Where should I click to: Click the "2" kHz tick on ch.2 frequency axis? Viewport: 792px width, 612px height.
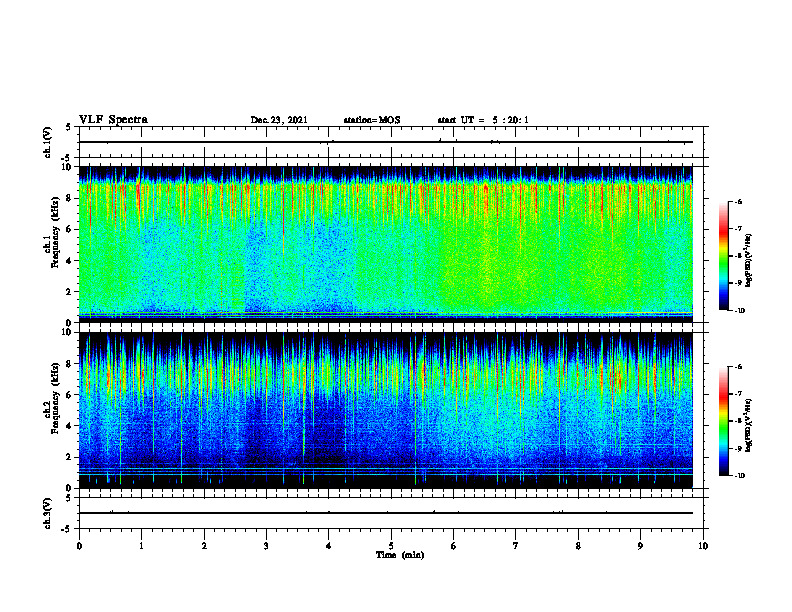[x=70, y=457]
